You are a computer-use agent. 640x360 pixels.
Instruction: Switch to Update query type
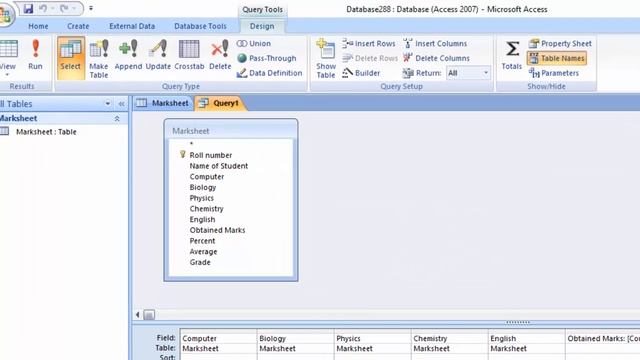158,55
